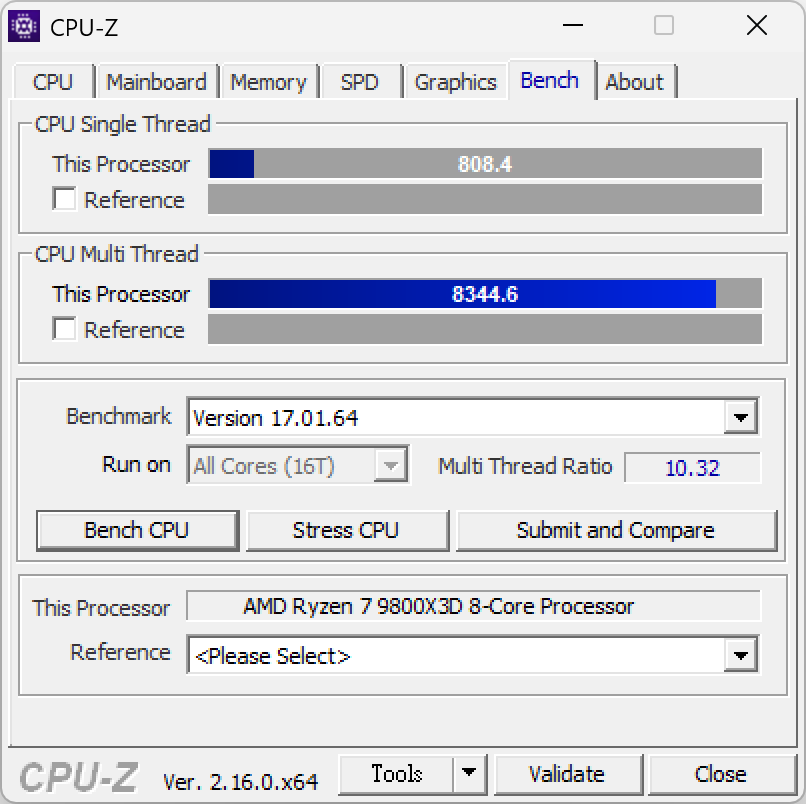Open the Run on cores dropdown
Viewport: 806px width, 804px height.
(392, 464)
